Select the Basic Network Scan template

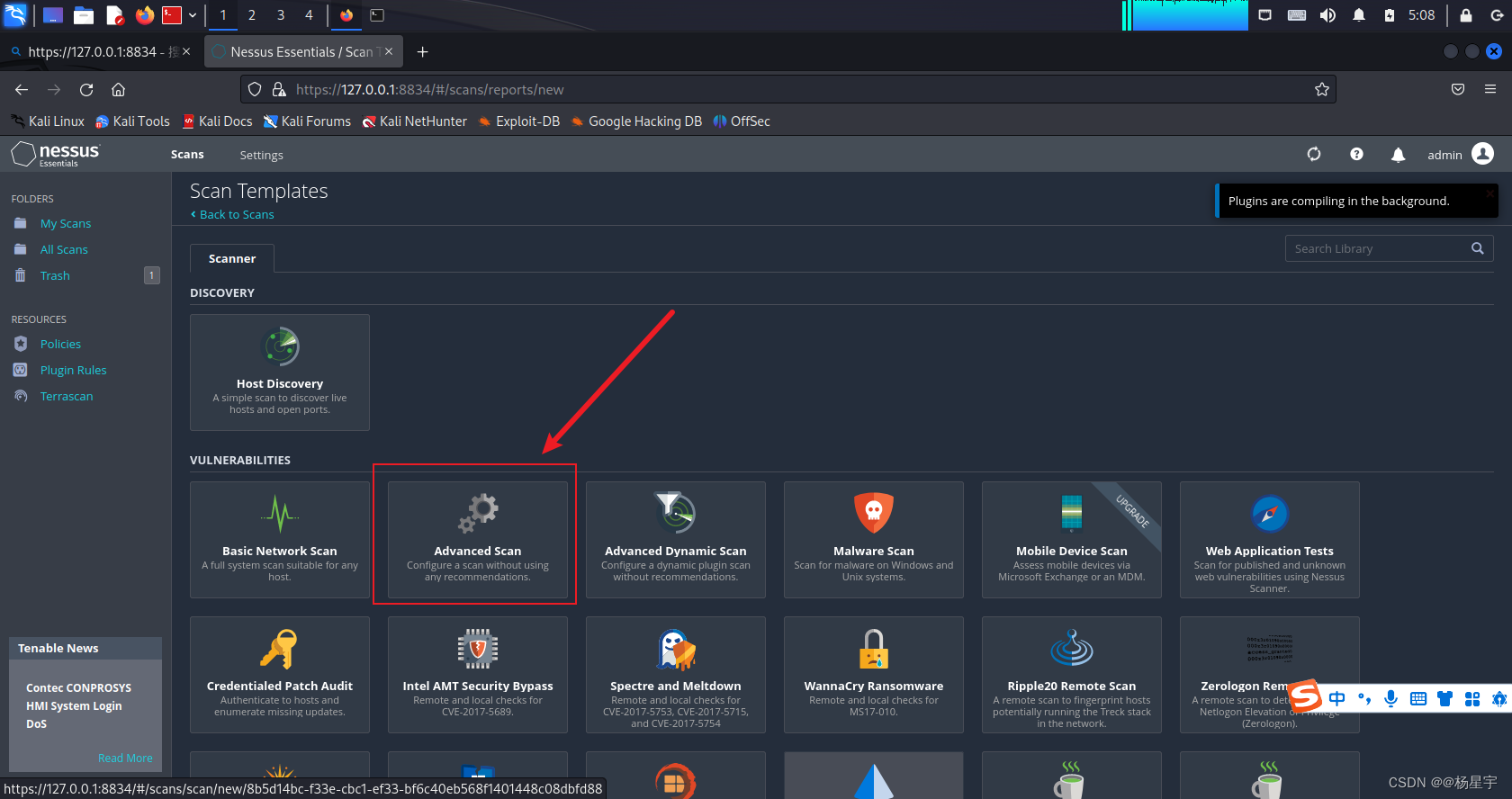(x=280, y=540)
